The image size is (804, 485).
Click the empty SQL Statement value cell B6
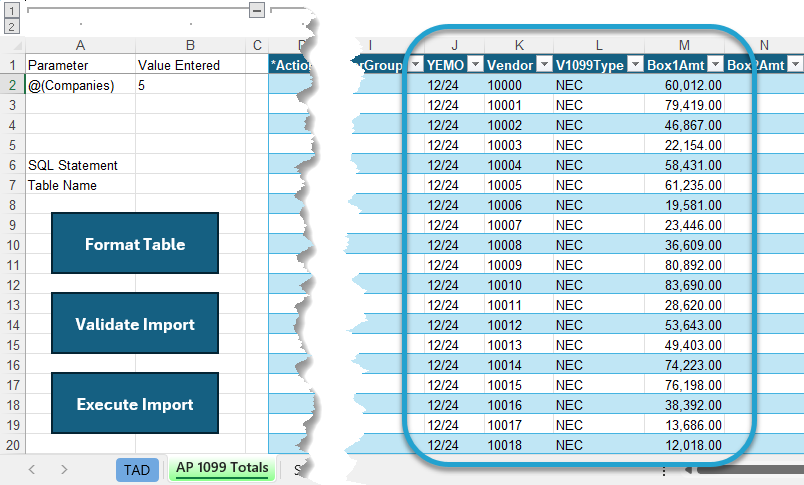coord(190,165)
